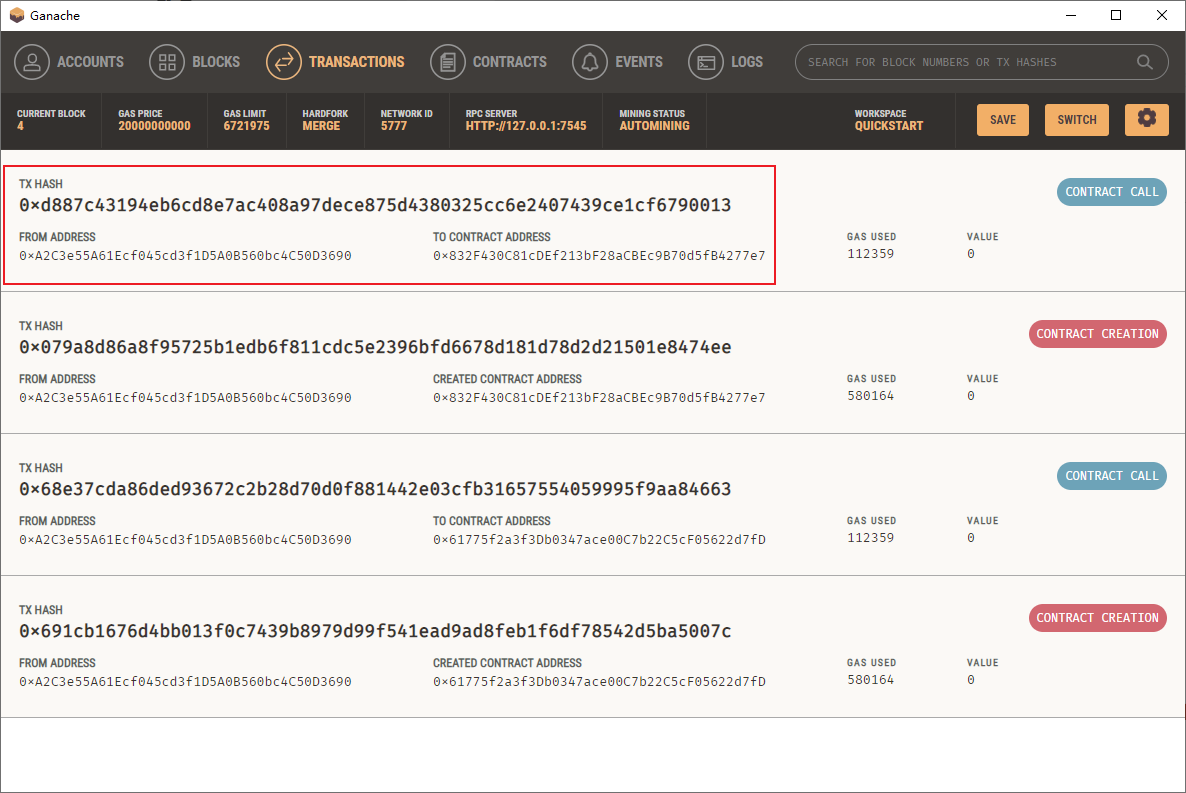This screenshot has width=1186, height=793.
Task: Click the gas price value 20000000000
Action: [154, 126]
